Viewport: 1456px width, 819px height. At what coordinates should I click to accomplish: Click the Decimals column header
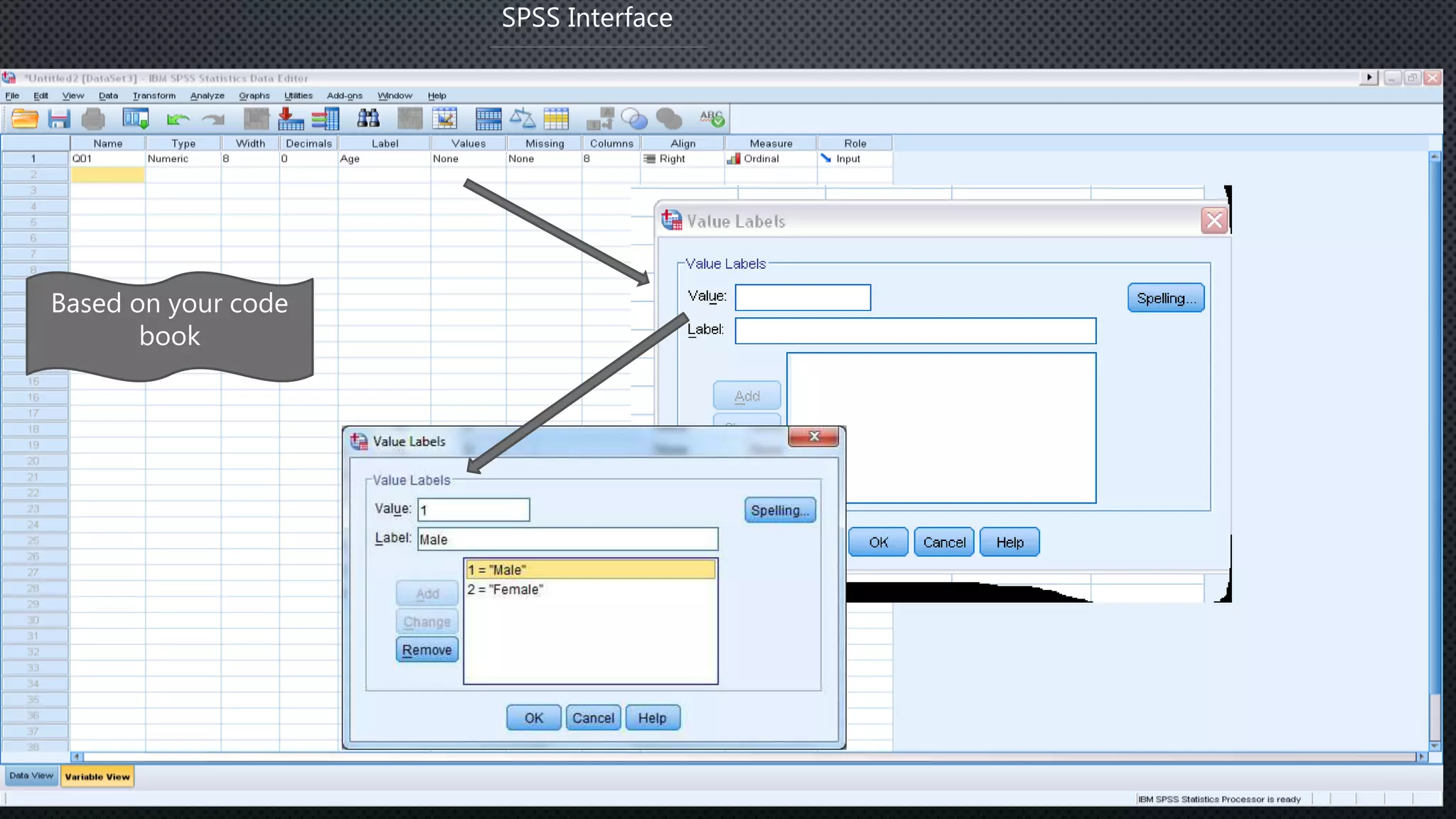tap(309, 144)
